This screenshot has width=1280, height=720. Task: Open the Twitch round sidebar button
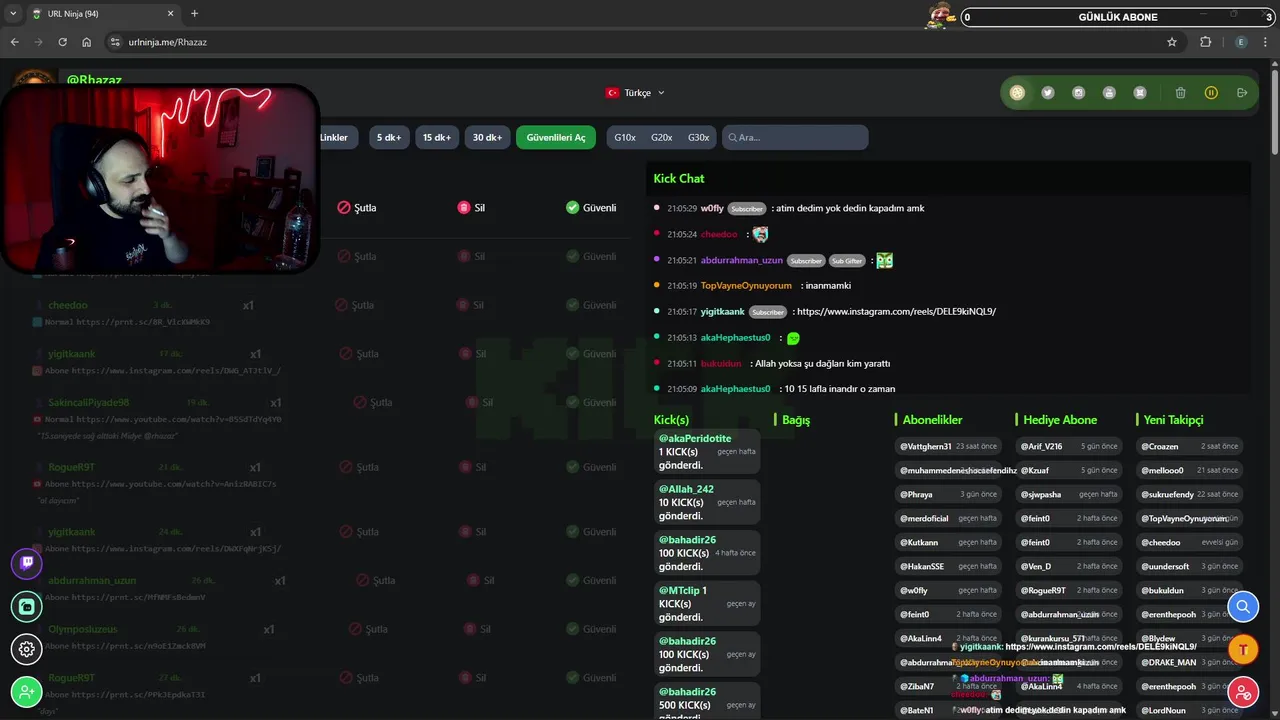27,563
